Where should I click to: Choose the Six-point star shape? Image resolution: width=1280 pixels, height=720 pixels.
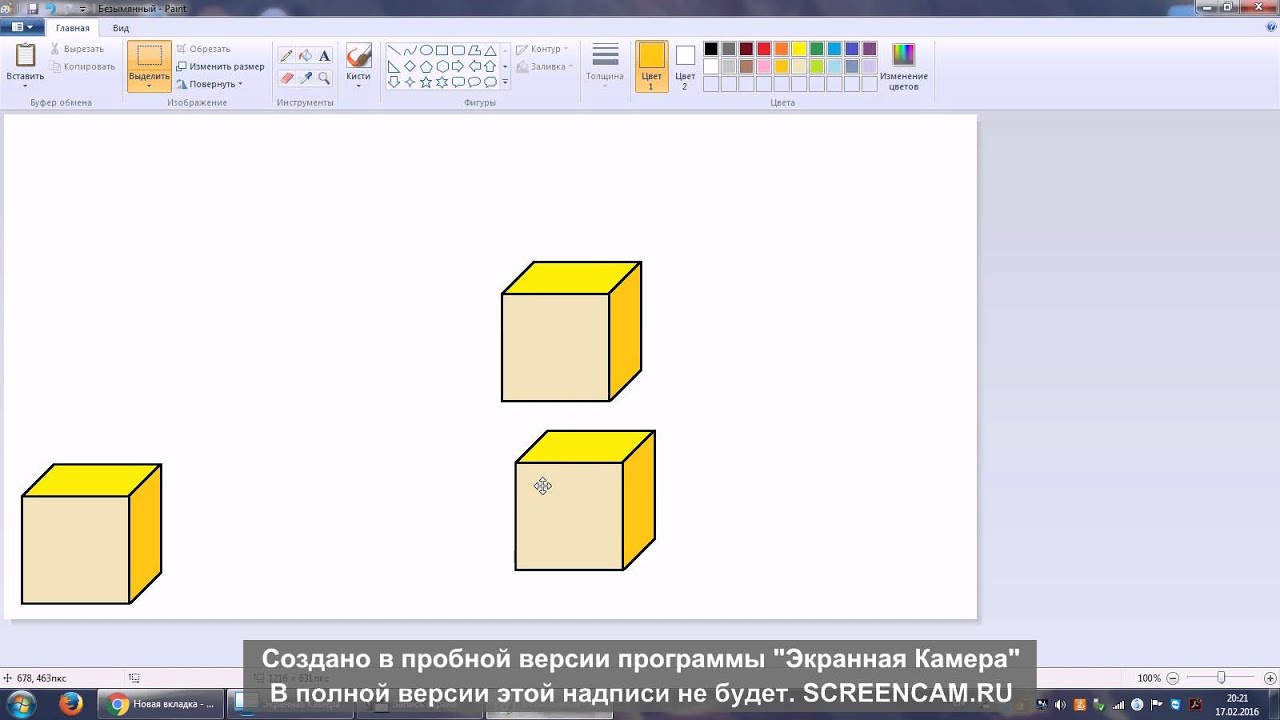tap(442, 82)
